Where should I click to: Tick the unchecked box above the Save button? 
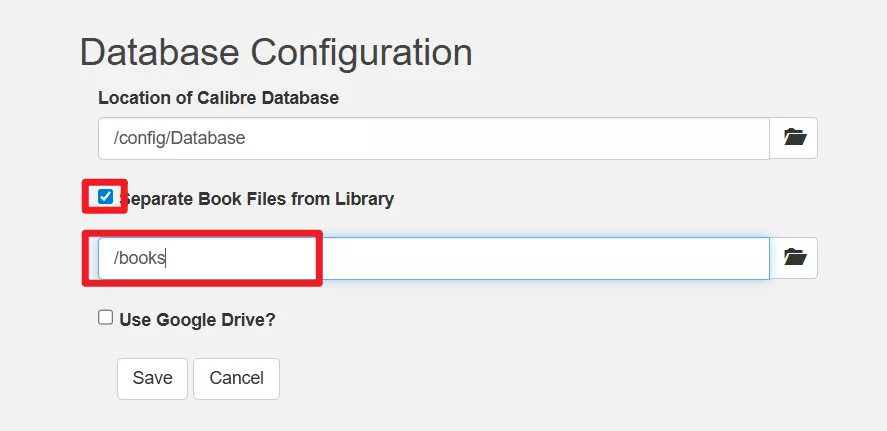pos(106,317)
